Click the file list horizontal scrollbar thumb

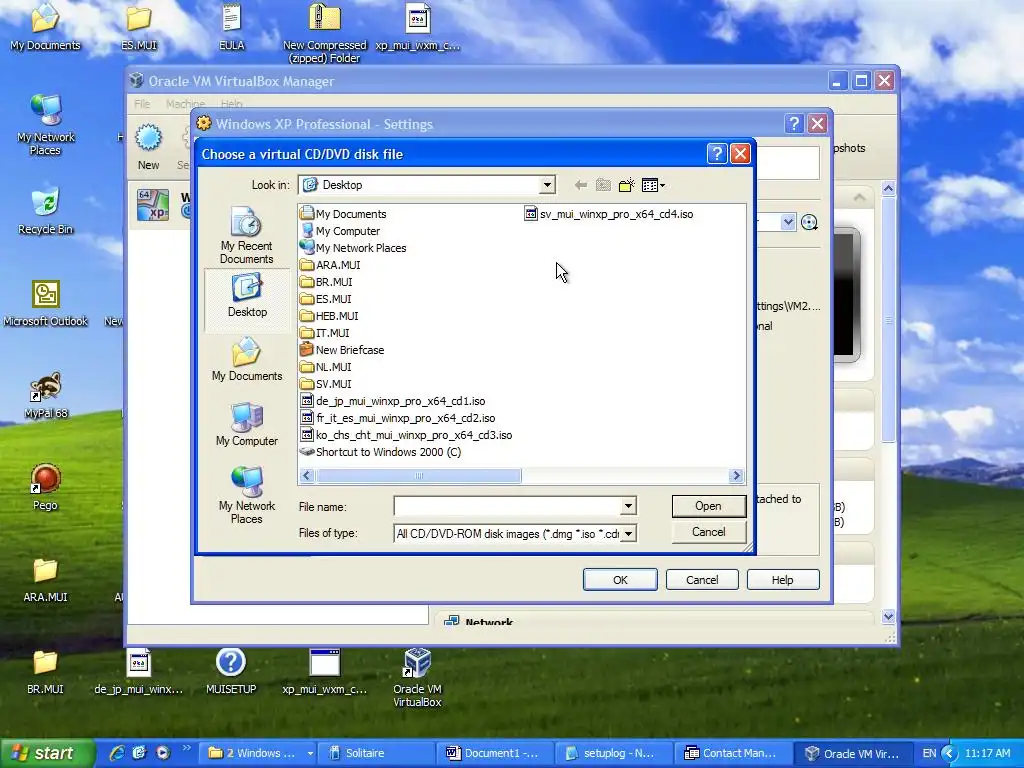(x=419, y=476)
